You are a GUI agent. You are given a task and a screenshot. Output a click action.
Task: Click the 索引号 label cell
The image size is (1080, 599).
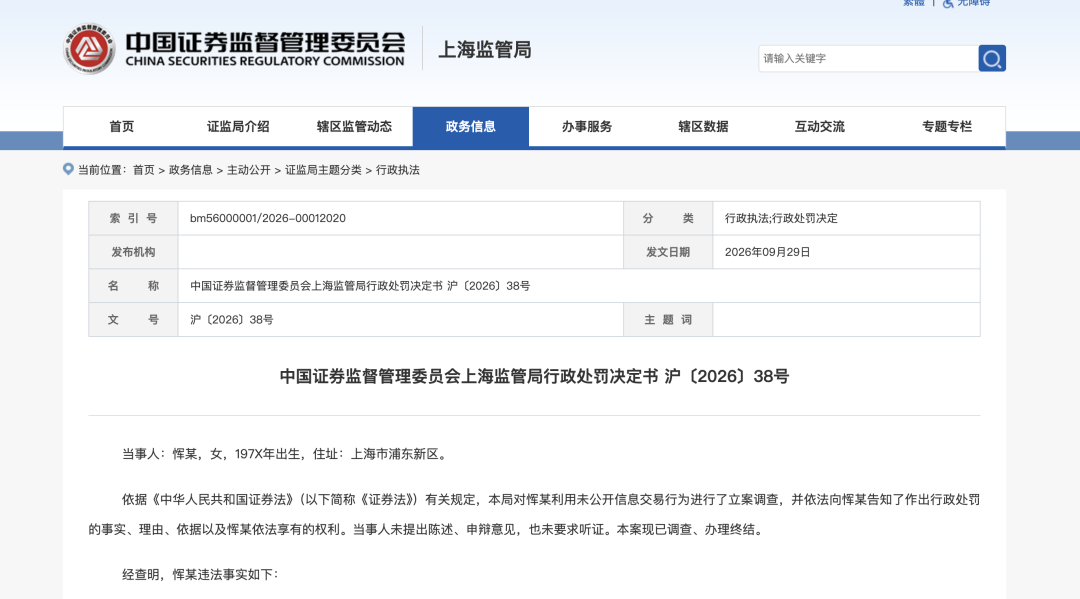(134, 218)
